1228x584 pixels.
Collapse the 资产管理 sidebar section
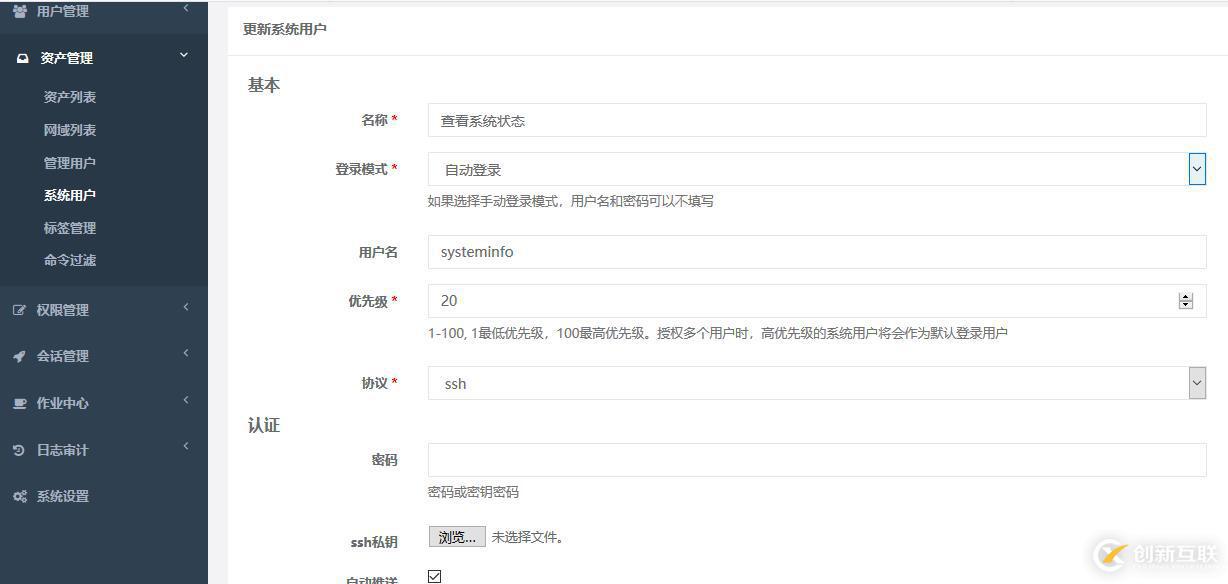[183, 56]
